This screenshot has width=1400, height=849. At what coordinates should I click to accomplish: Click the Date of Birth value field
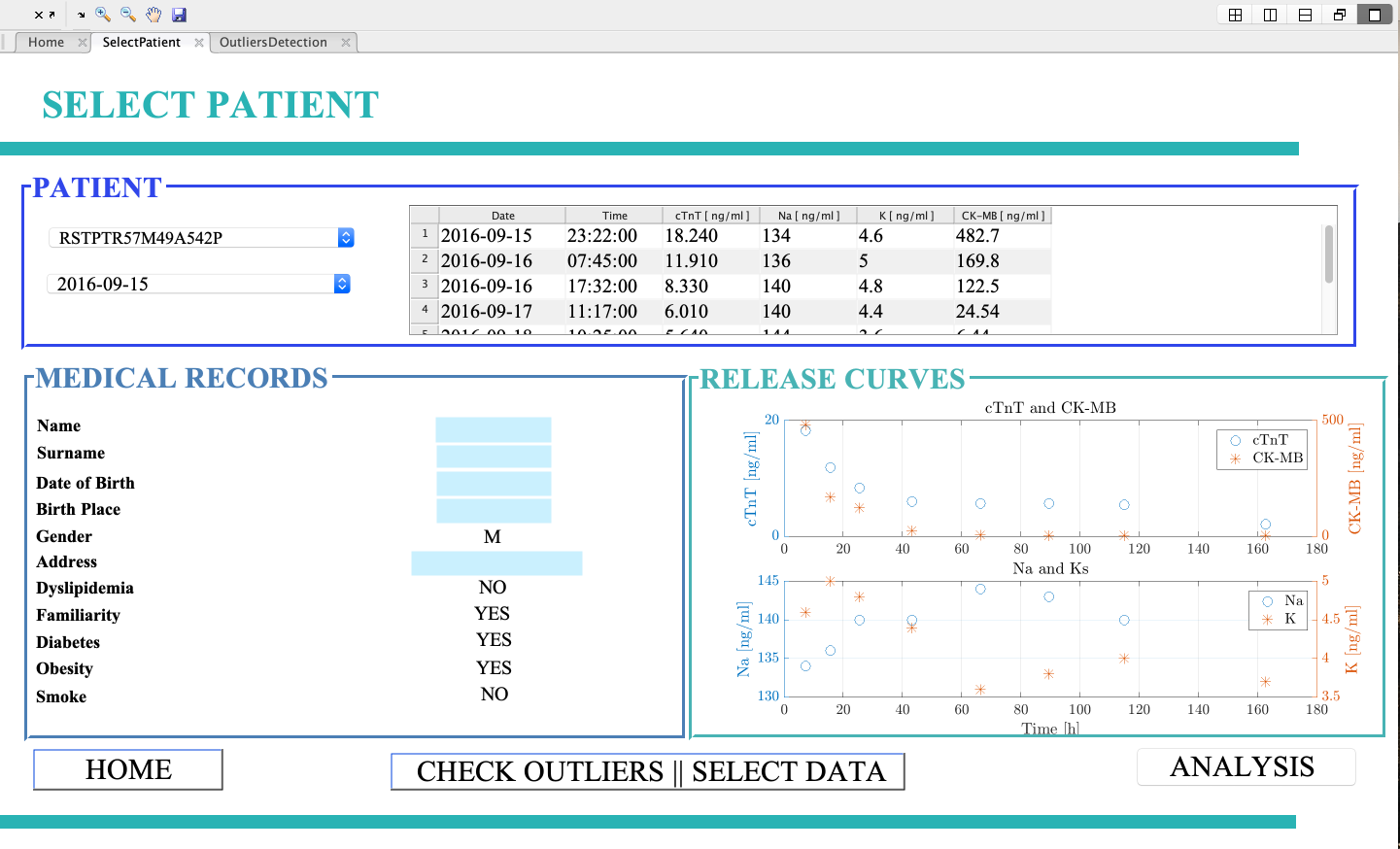[x=494, y=484]
